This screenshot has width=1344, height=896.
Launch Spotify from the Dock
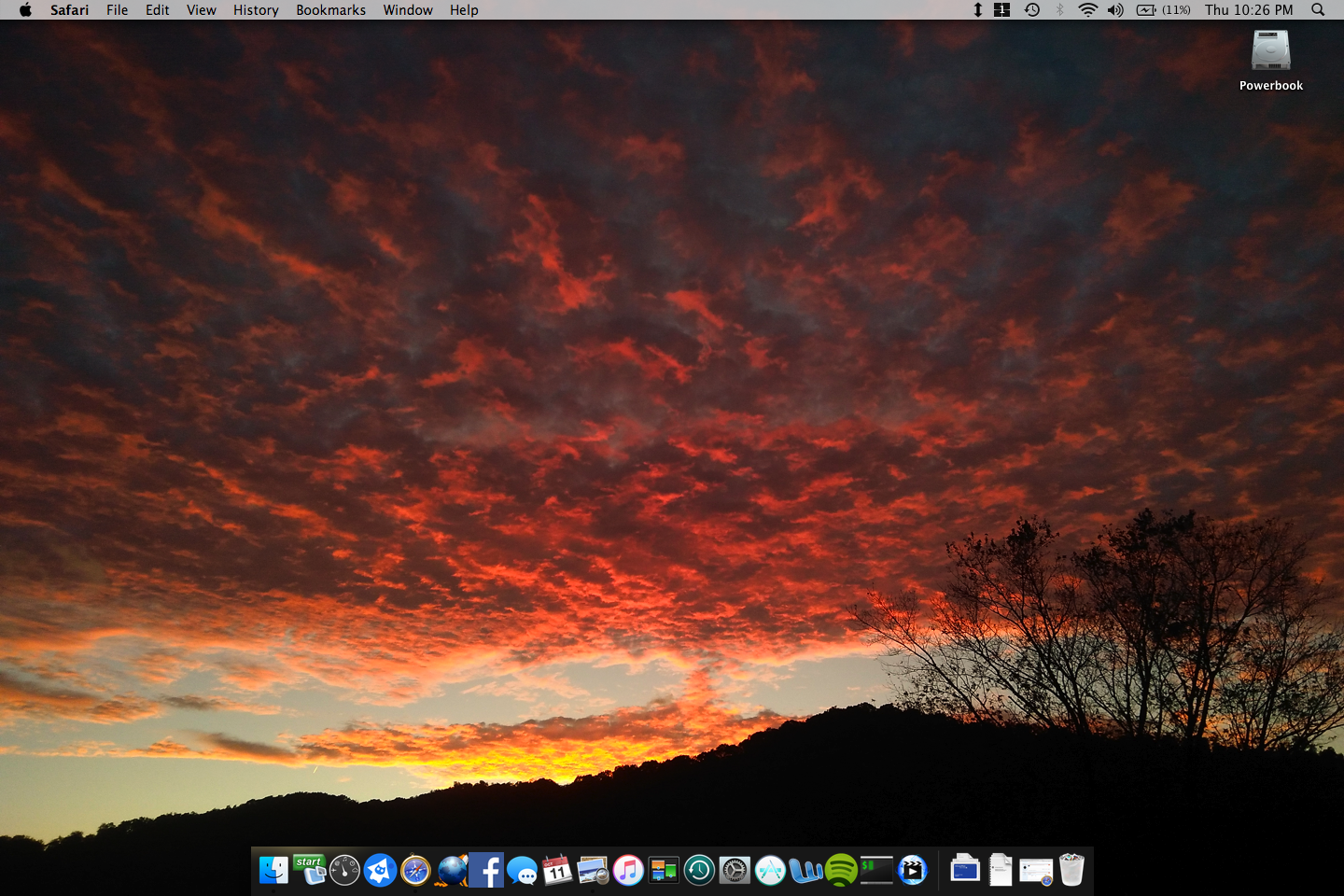point(841,870)
